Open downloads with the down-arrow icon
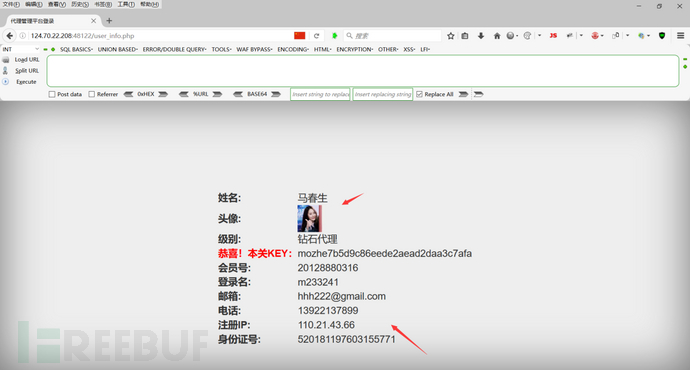This screenshot has width=690, height=370. [481, 36]
